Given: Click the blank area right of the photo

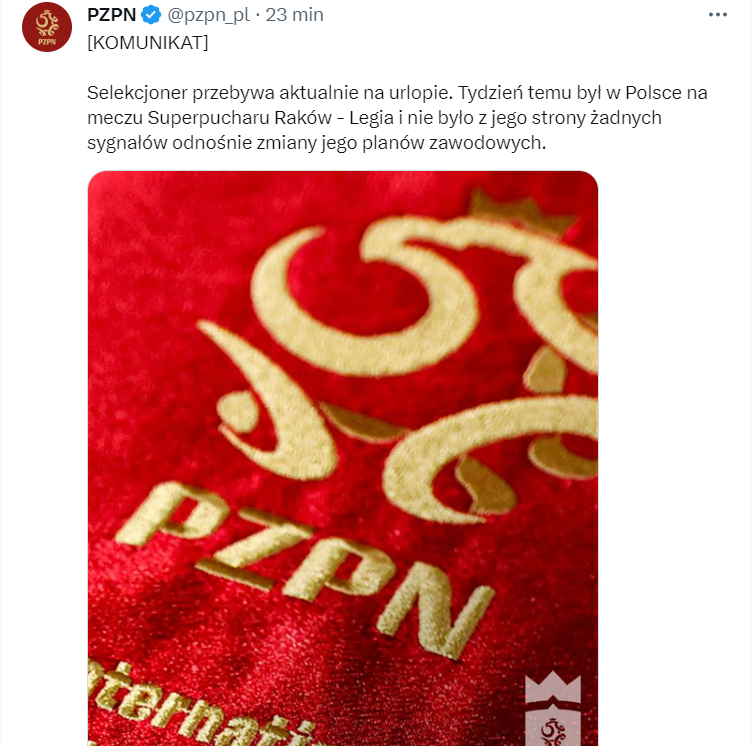Looking at the screenshot, I should [x=673, y=458].
